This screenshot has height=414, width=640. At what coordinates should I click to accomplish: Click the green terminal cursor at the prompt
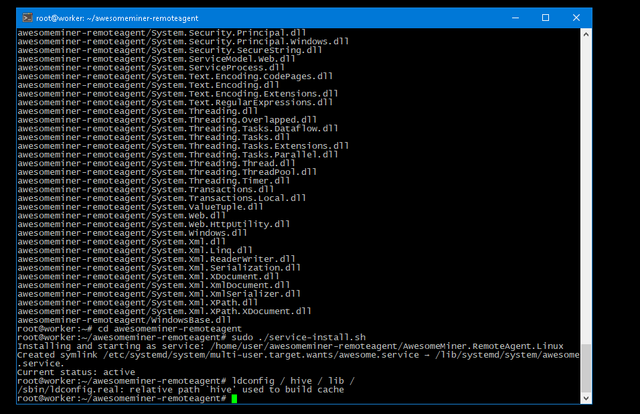(x=234, y=398)
